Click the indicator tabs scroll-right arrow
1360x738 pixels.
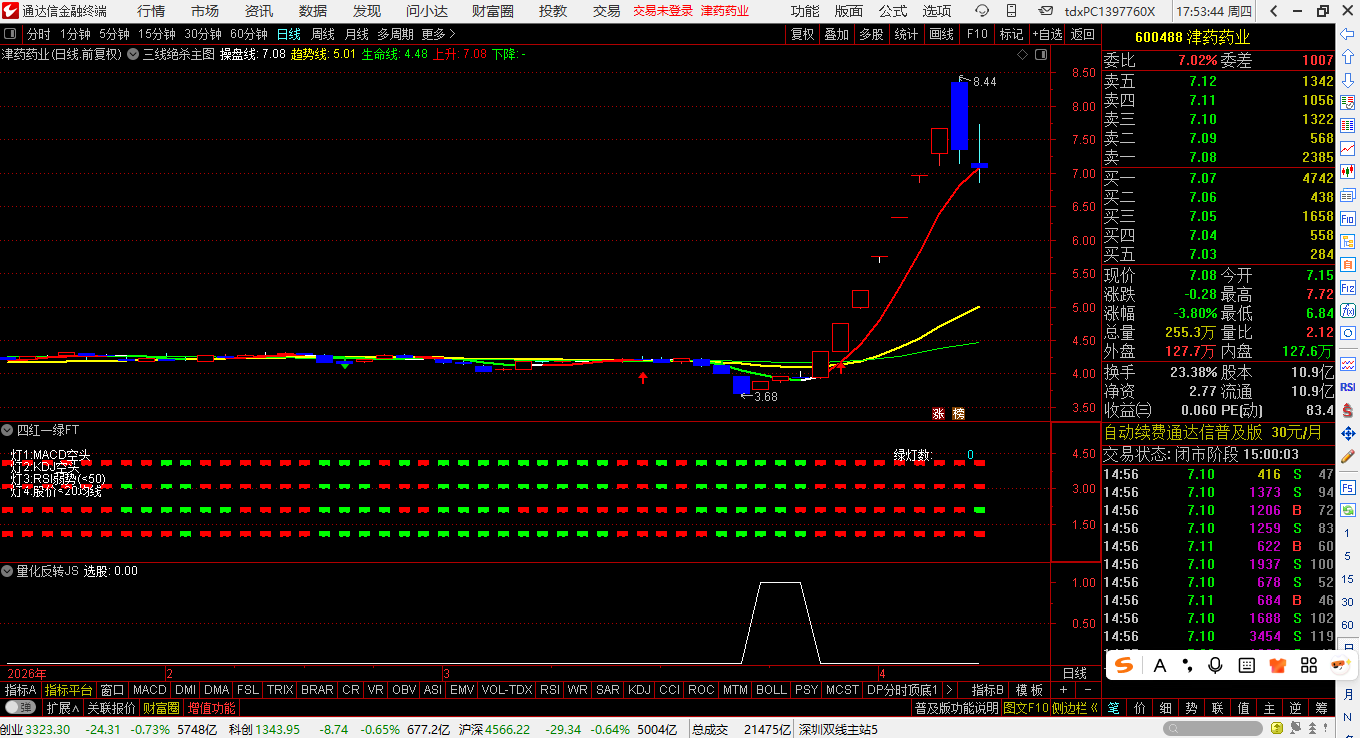point(948,690)
